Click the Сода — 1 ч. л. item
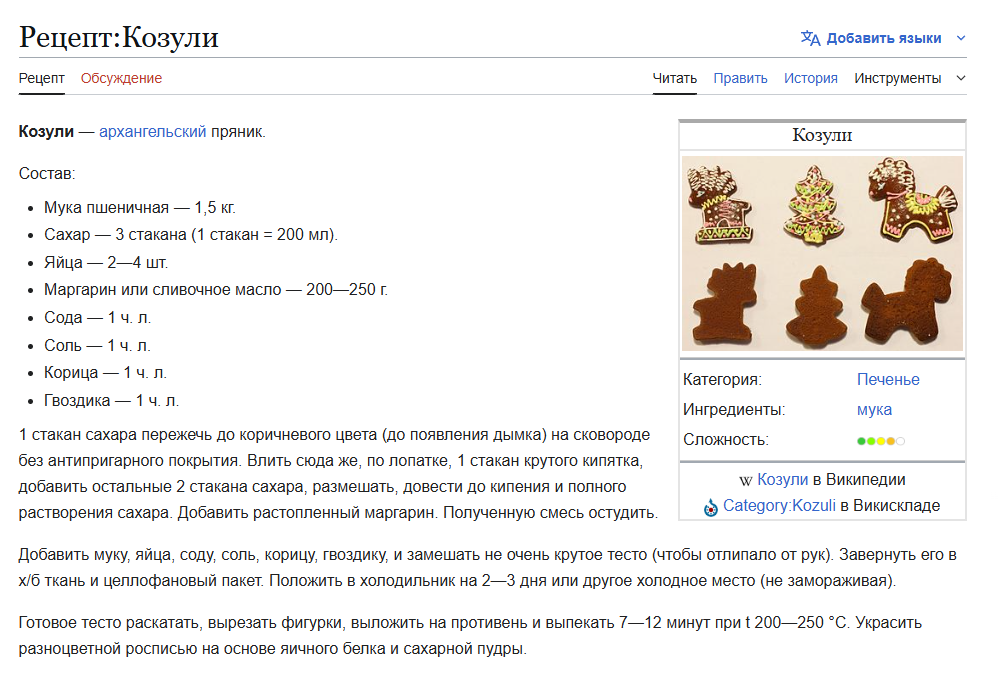Screen dimensions: 999x677 point(97,317)
